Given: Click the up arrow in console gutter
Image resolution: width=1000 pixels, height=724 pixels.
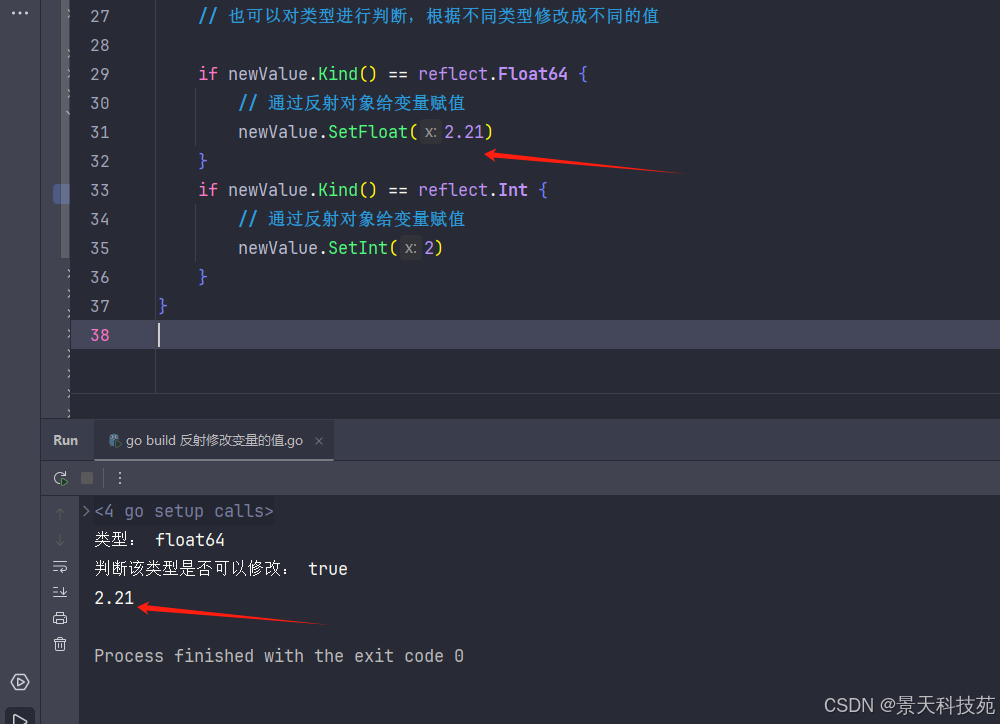Looking at the screenshot, I should click(60, 513).
